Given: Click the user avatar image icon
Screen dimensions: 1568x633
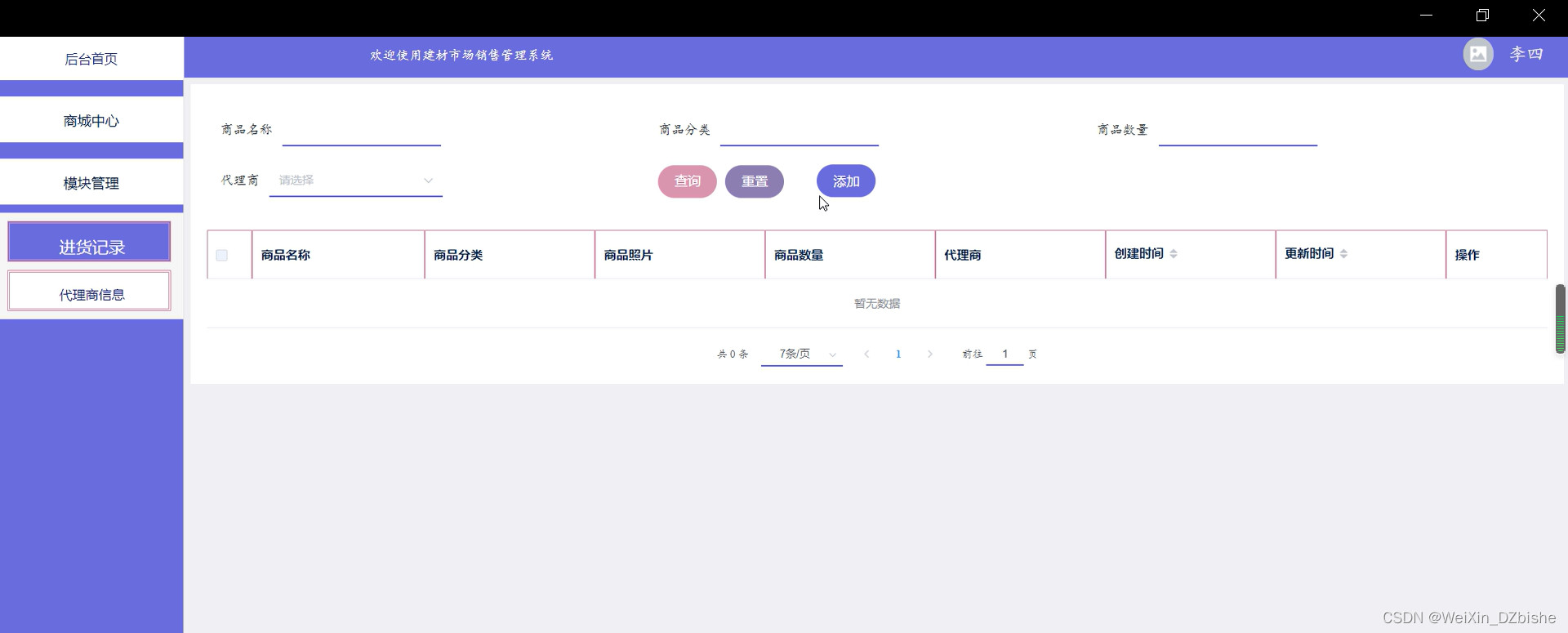Looking at the screenshot, I should [1477, 55].
